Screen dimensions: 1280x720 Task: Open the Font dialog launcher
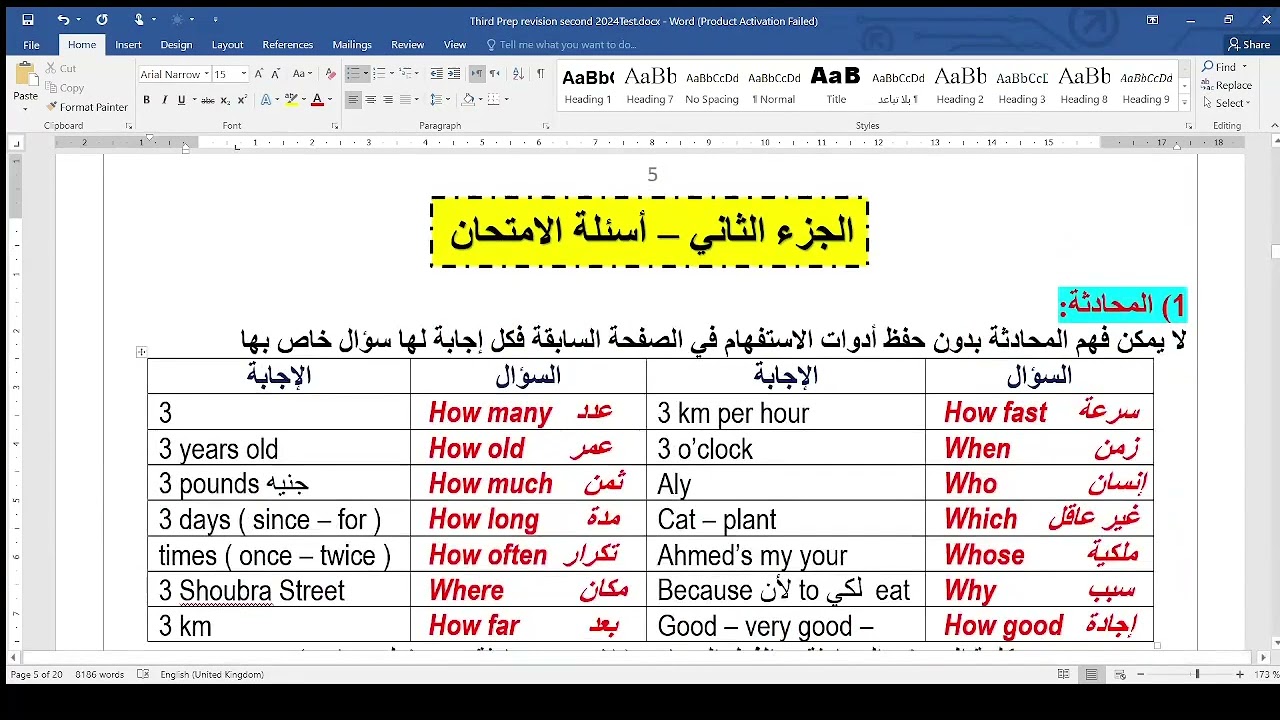point(335,127)
